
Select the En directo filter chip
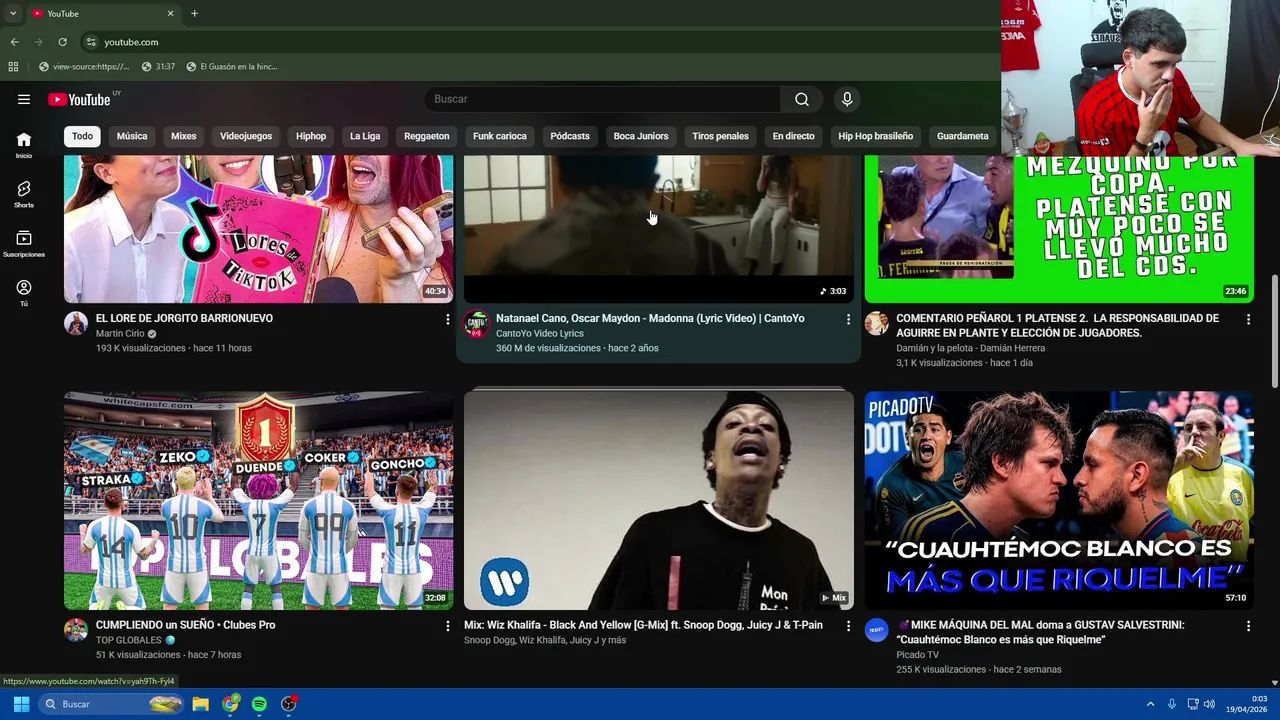click(x=793, y=136)
